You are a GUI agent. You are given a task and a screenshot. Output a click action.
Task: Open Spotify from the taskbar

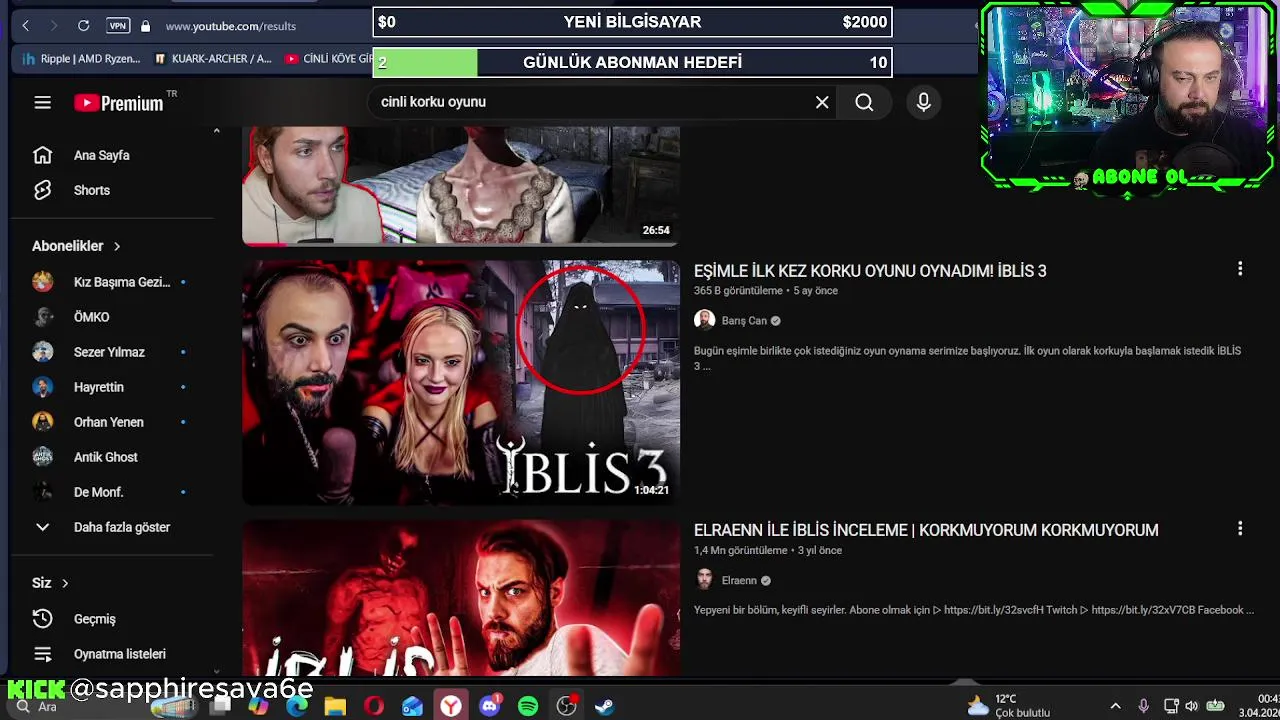[x=528, y=707]
